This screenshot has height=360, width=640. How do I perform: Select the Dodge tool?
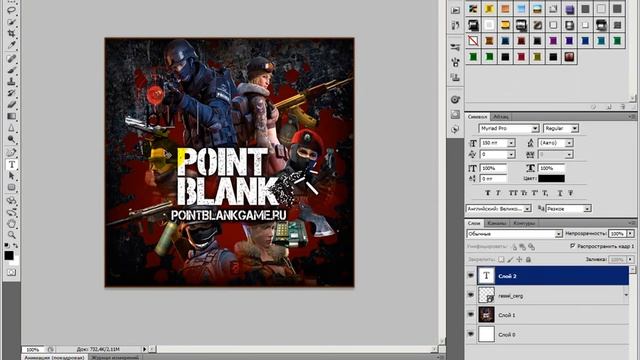point(11,140)
